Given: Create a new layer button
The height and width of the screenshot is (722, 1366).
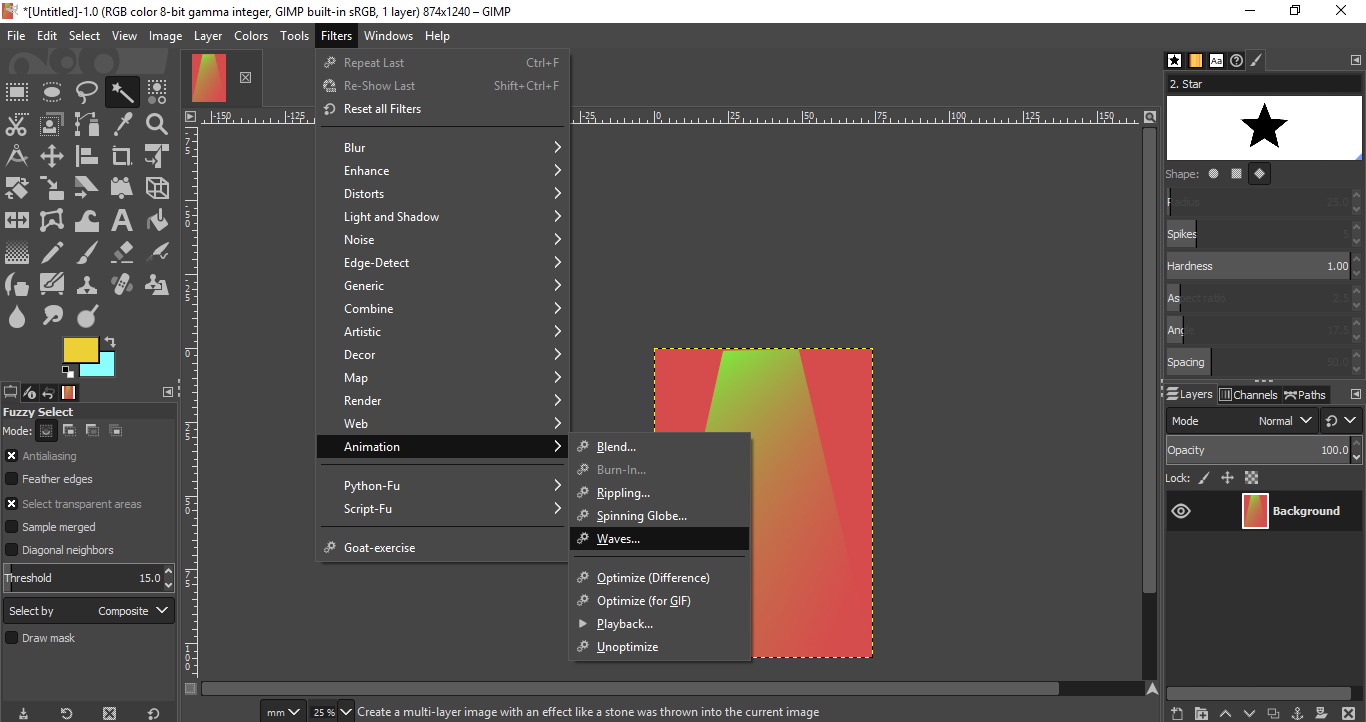Looking at the screenshot, I should (x=1177, y=713).
